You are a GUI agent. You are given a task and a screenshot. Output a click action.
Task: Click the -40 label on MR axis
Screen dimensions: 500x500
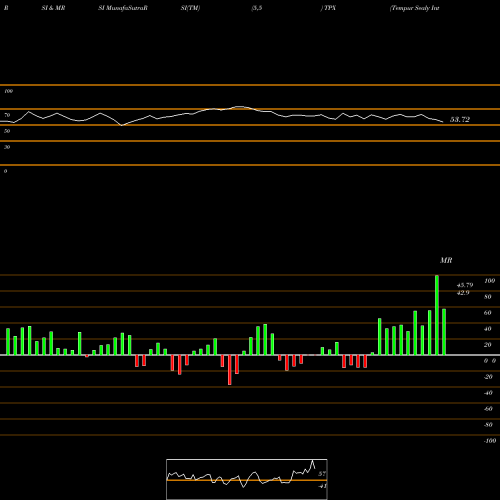pos(488,393)
